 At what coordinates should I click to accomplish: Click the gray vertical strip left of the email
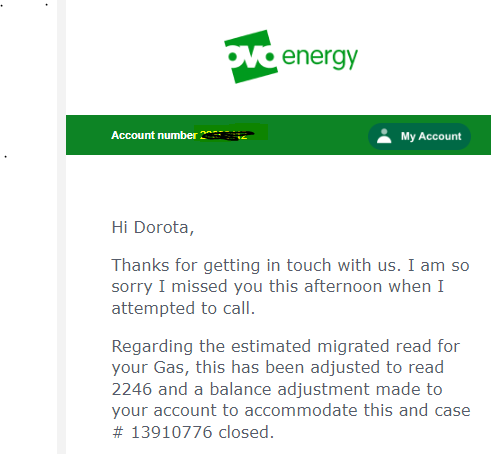pyautogui.click(x=61, y=227)
